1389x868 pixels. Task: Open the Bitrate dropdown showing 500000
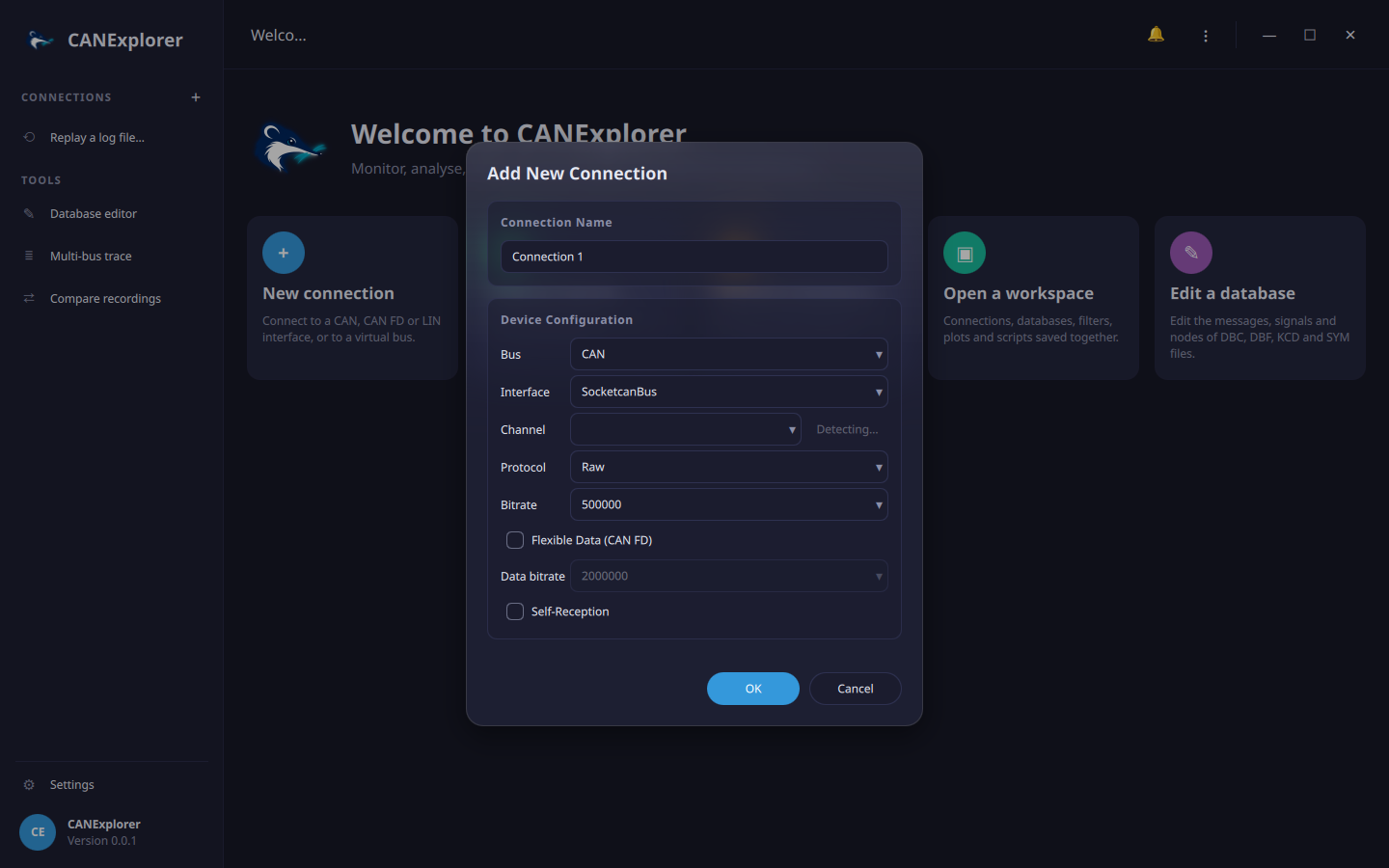[729, 504]
